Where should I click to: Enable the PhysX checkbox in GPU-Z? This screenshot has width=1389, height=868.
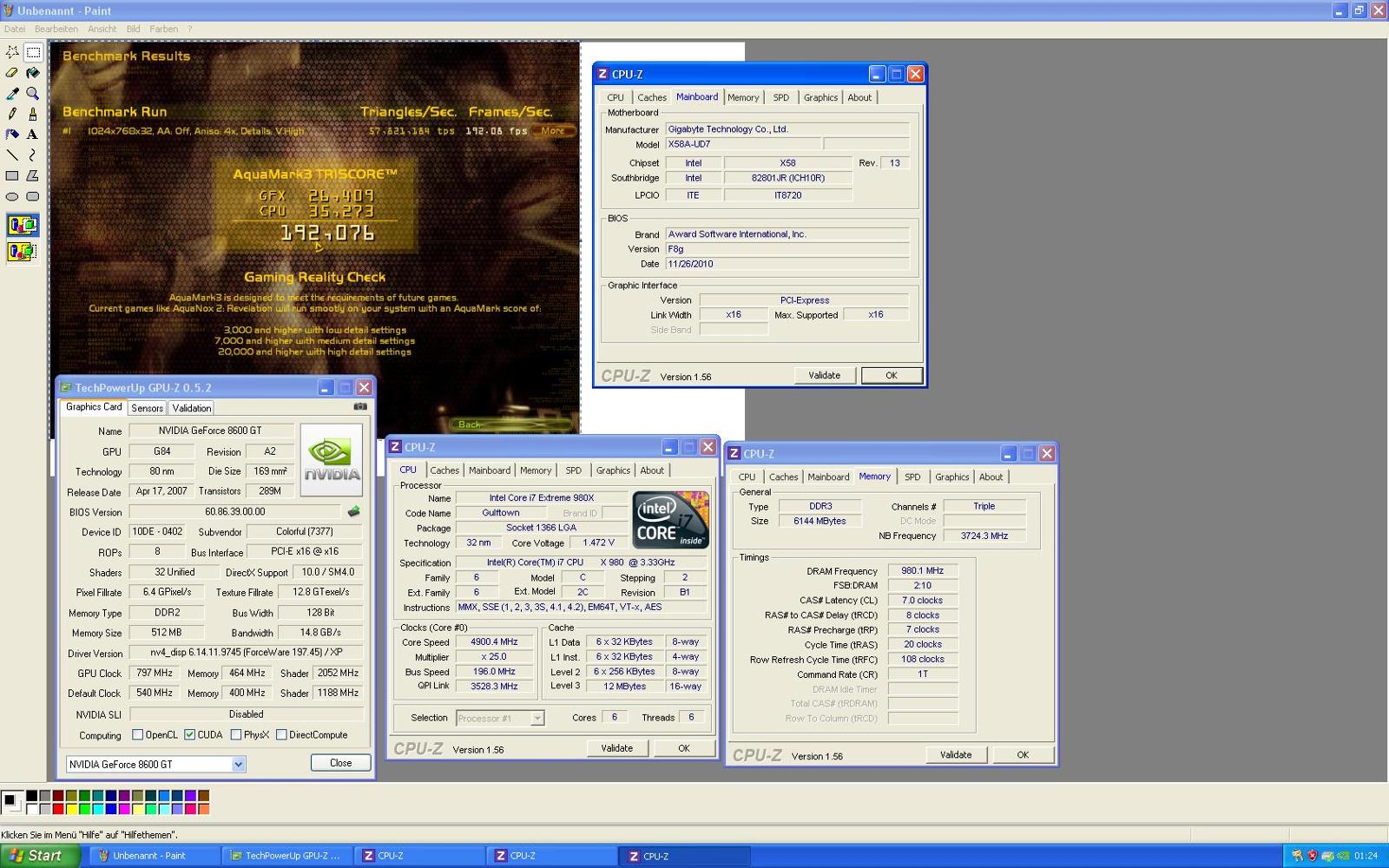point(236,735)
